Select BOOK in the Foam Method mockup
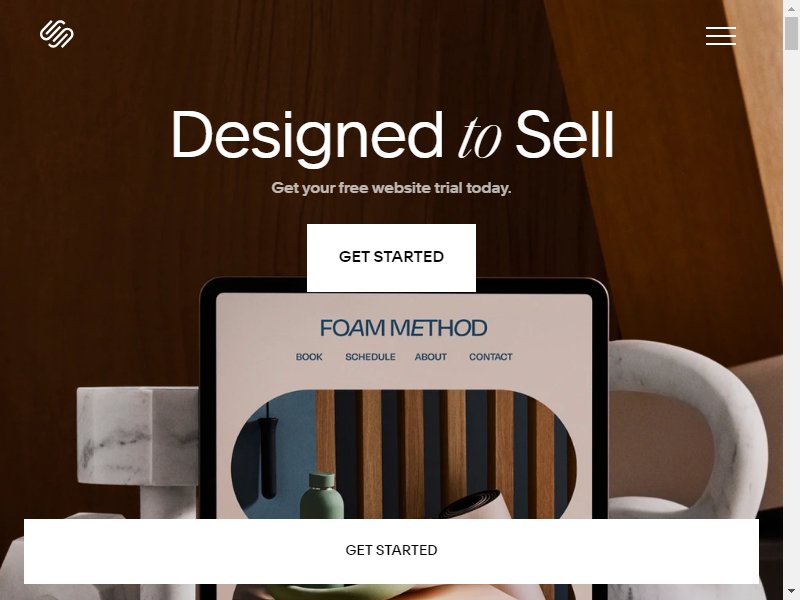This screenshot has height=600, width=800. pos(309,357)
